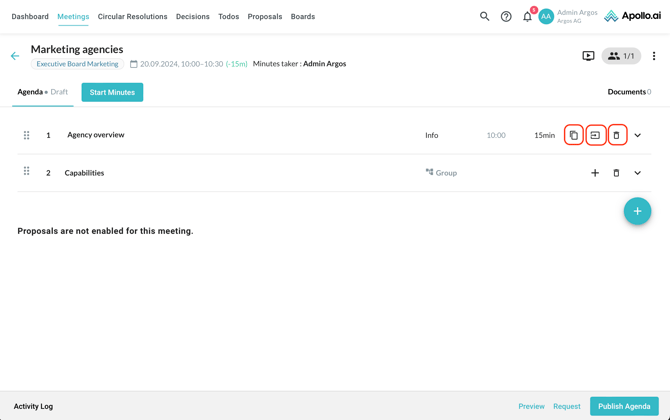Delete the Capabilities group item
The width and height of the screenshot is (670, 420).
(616, 173)
